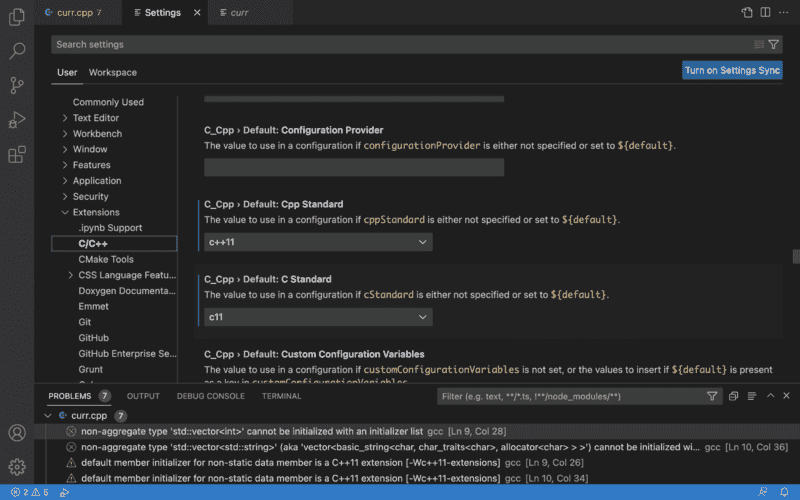Click the Configuration Provider text field
Viewport: 800px width, 500px height.
[354, 167]
